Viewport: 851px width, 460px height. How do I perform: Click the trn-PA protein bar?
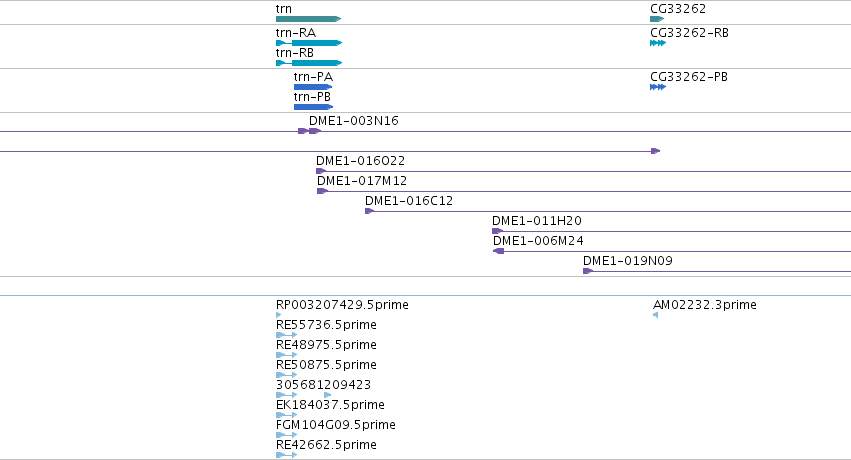(313, 87)
